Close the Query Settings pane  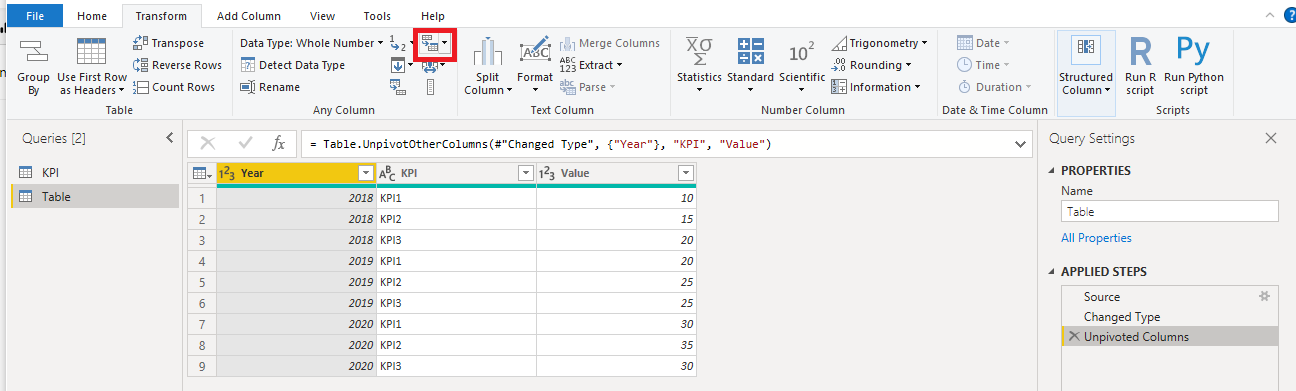[1271, 138]
